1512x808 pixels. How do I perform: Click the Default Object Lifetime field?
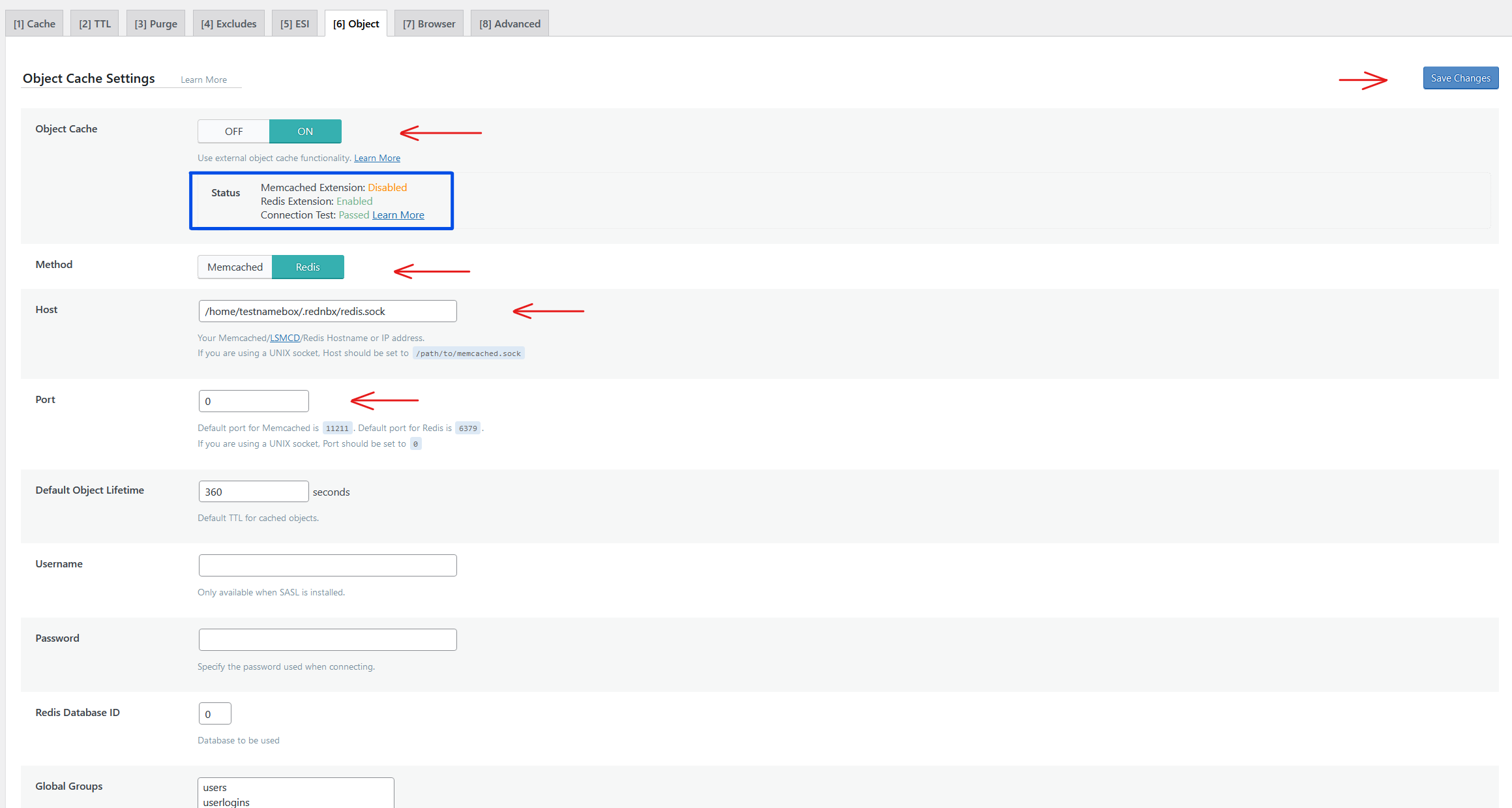click(254, 492)
